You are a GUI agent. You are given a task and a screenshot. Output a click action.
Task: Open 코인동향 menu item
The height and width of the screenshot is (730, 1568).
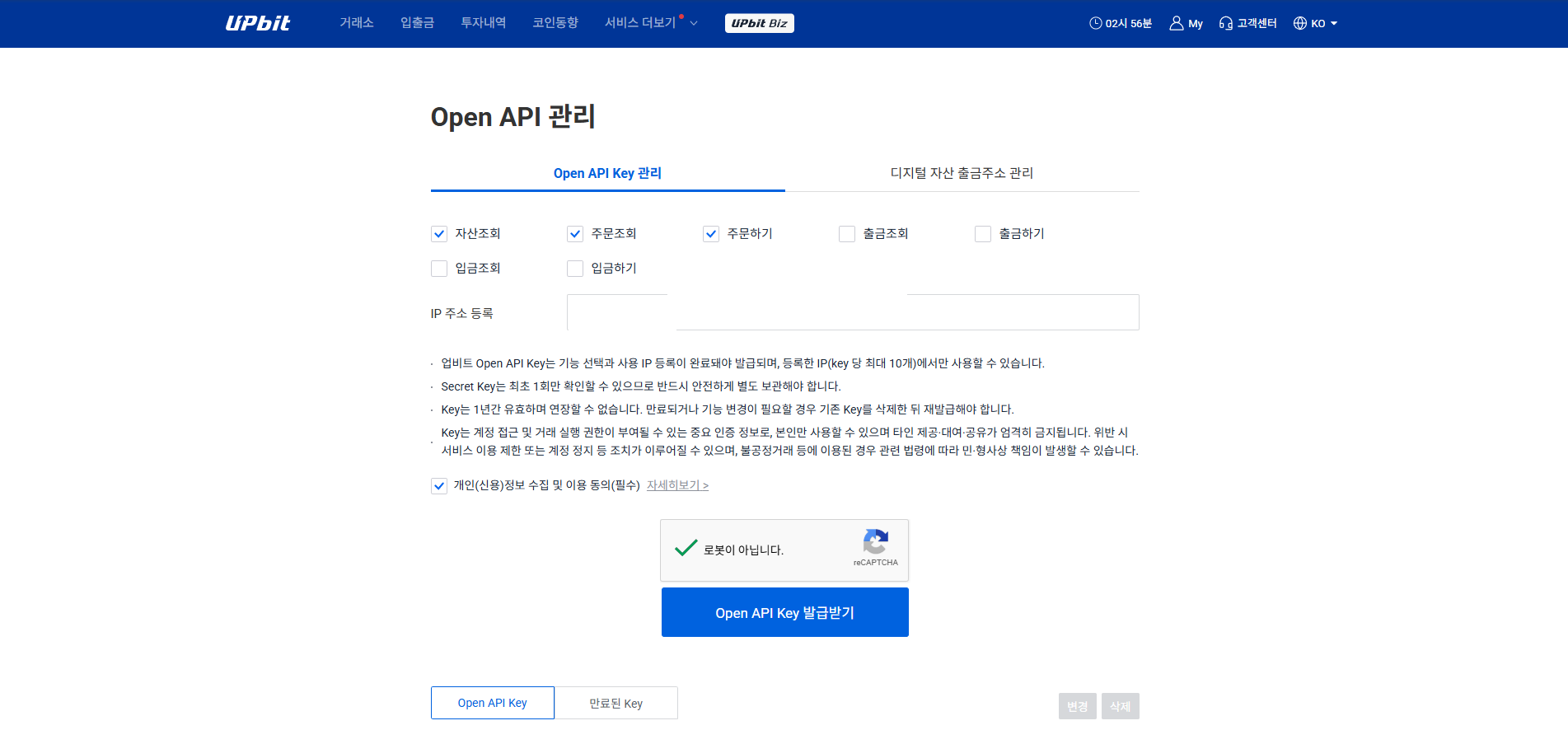[x=555, y=23]
